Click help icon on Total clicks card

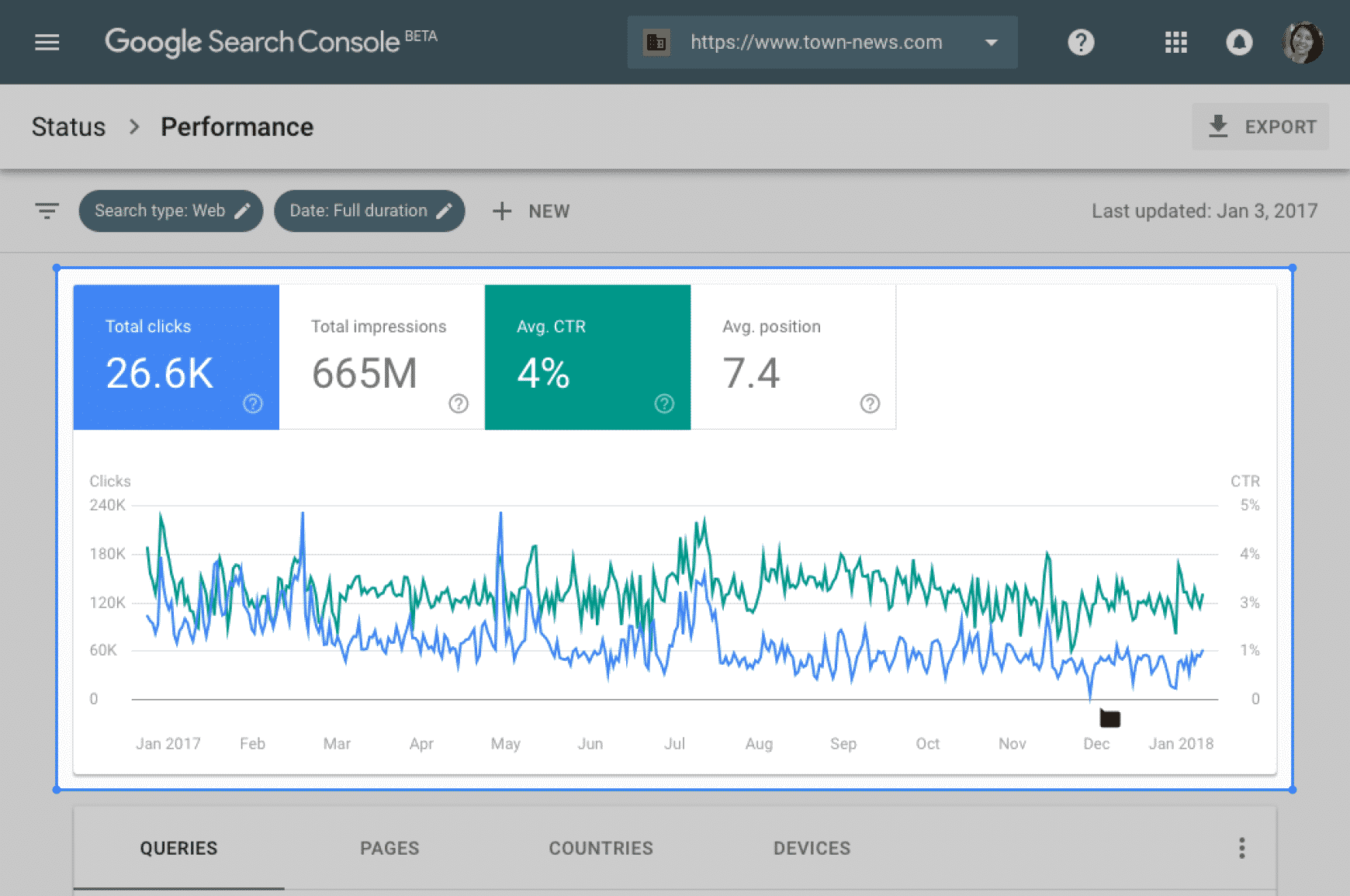[x=253, y=403]
